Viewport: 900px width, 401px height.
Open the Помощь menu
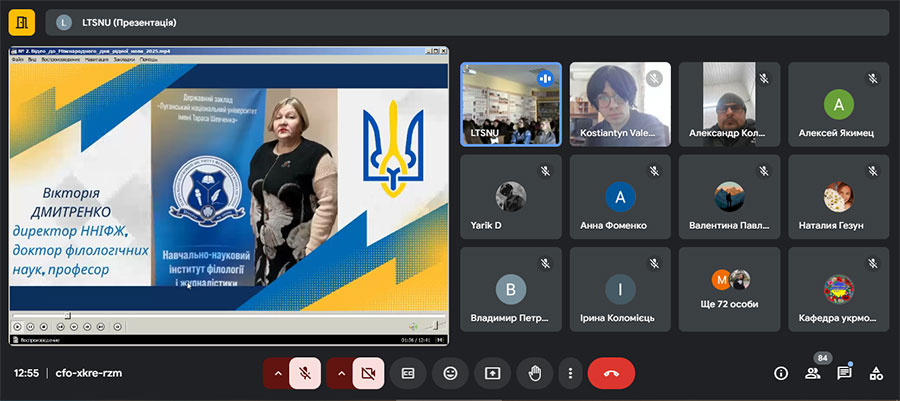coord(149,59)
